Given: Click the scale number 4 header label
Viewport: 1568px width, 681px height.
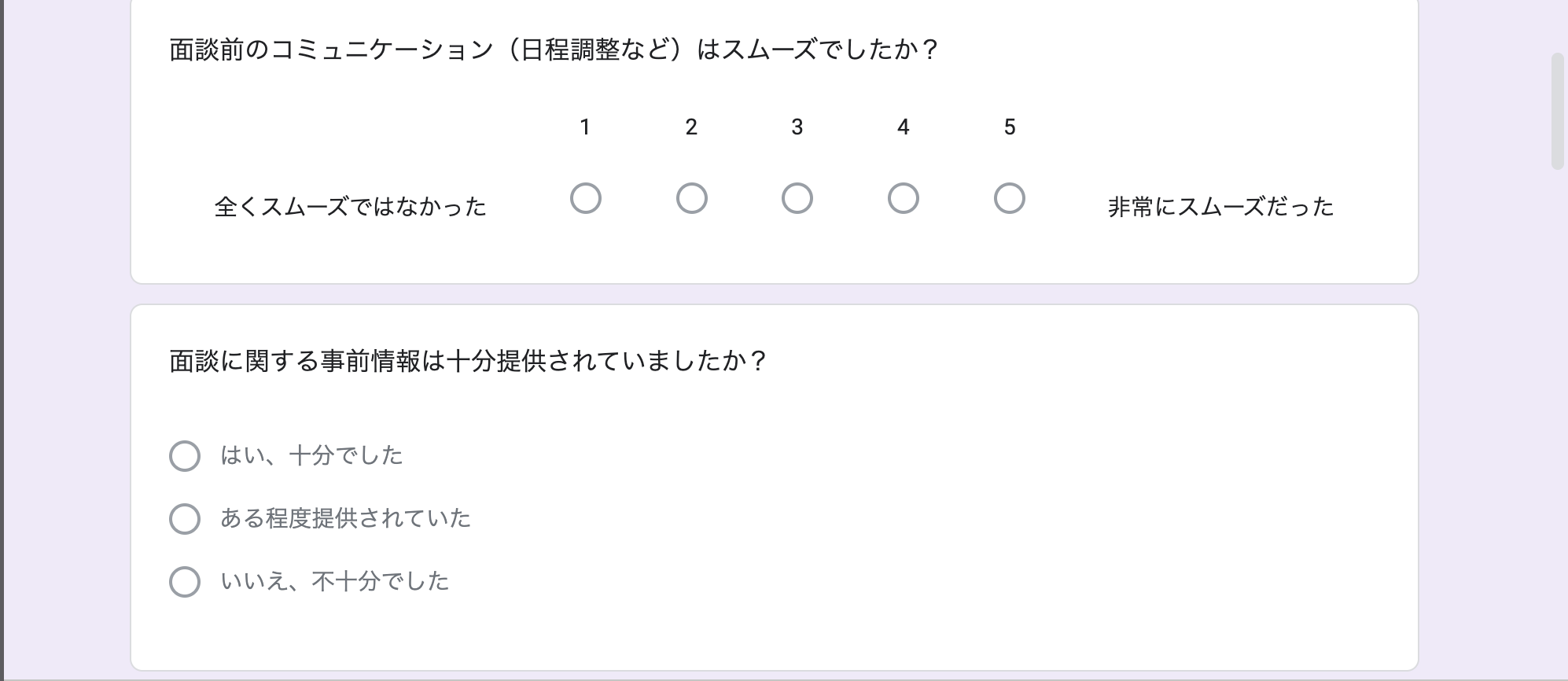Looking at the screenshot, I should coord(904,127).
